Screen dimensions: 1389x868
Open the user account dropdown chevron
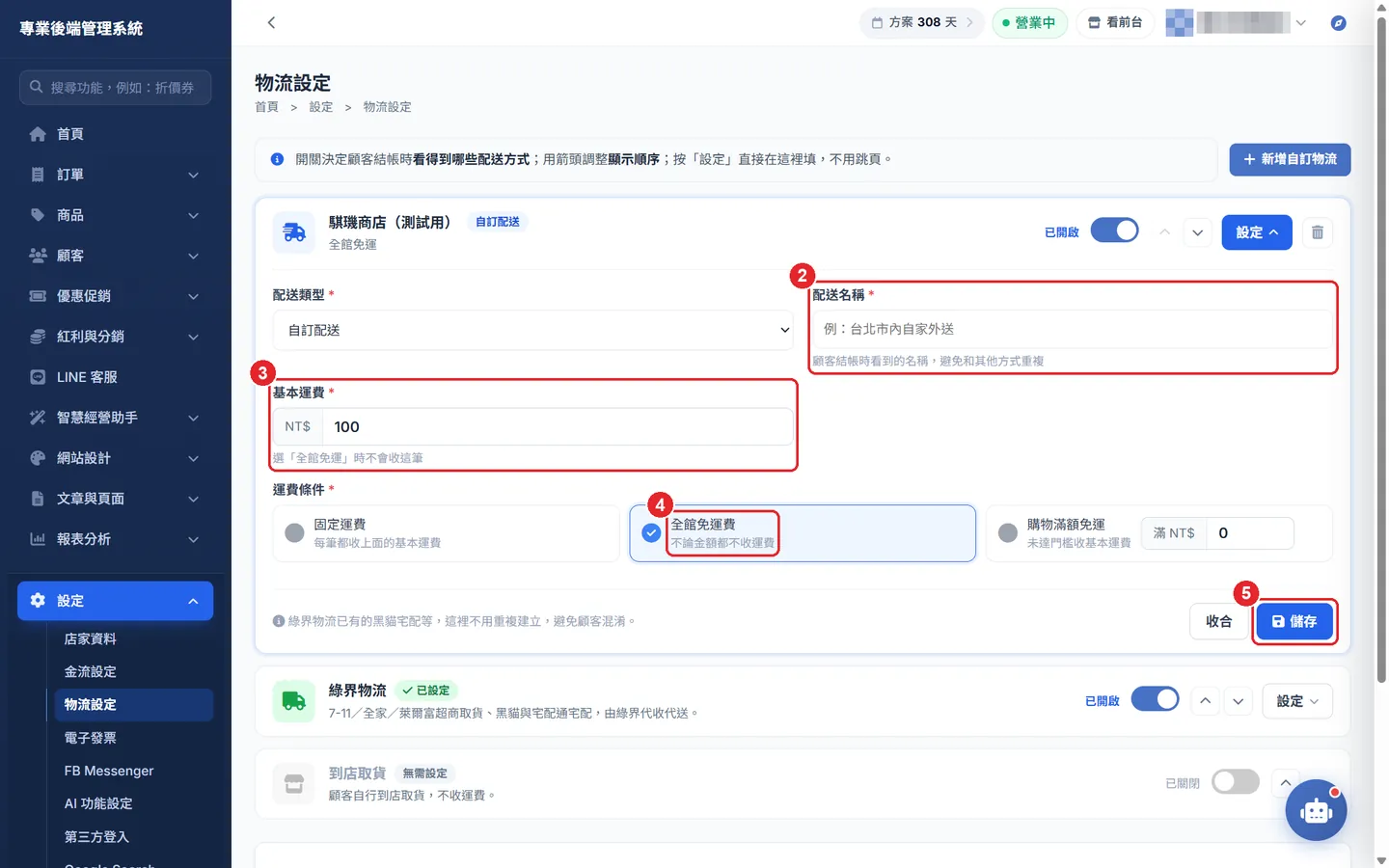click(x=1300, y=22)
